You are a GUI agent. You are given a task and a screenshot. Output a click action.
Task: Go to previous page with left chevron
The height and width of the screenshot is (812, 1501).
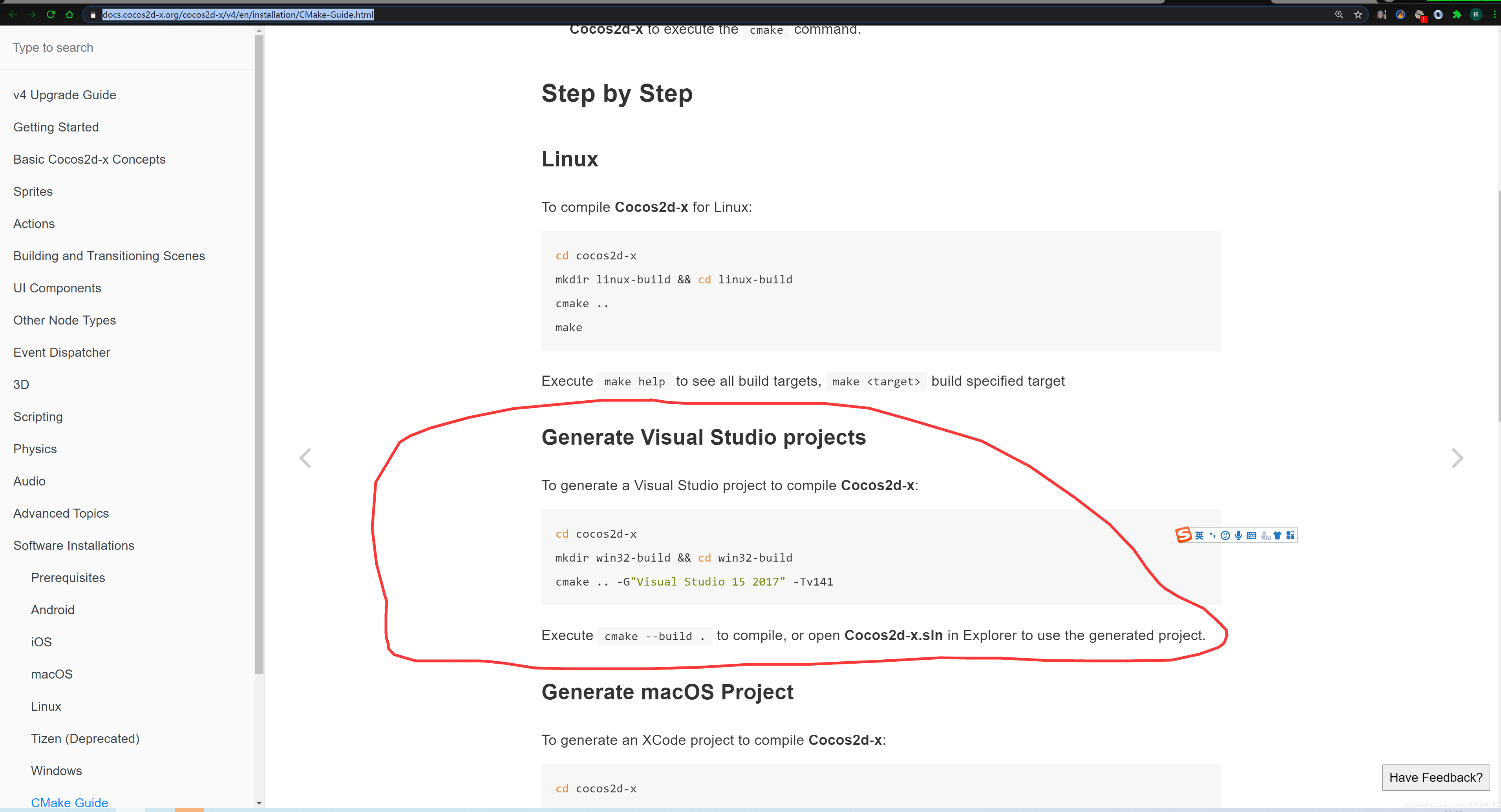click(305, 458)
